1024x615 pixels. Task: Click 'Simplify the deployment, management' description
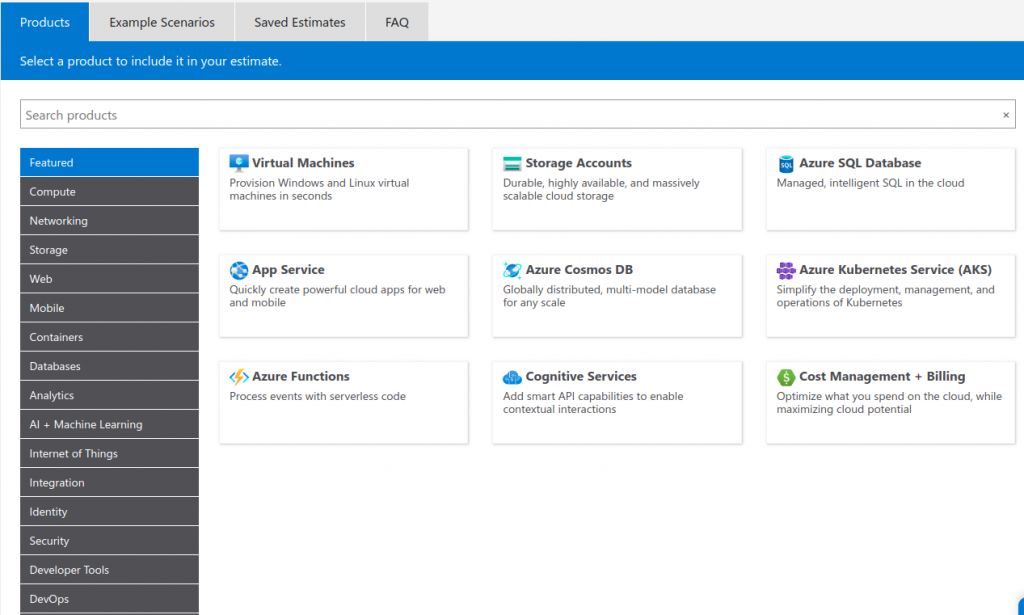(886, 296)
